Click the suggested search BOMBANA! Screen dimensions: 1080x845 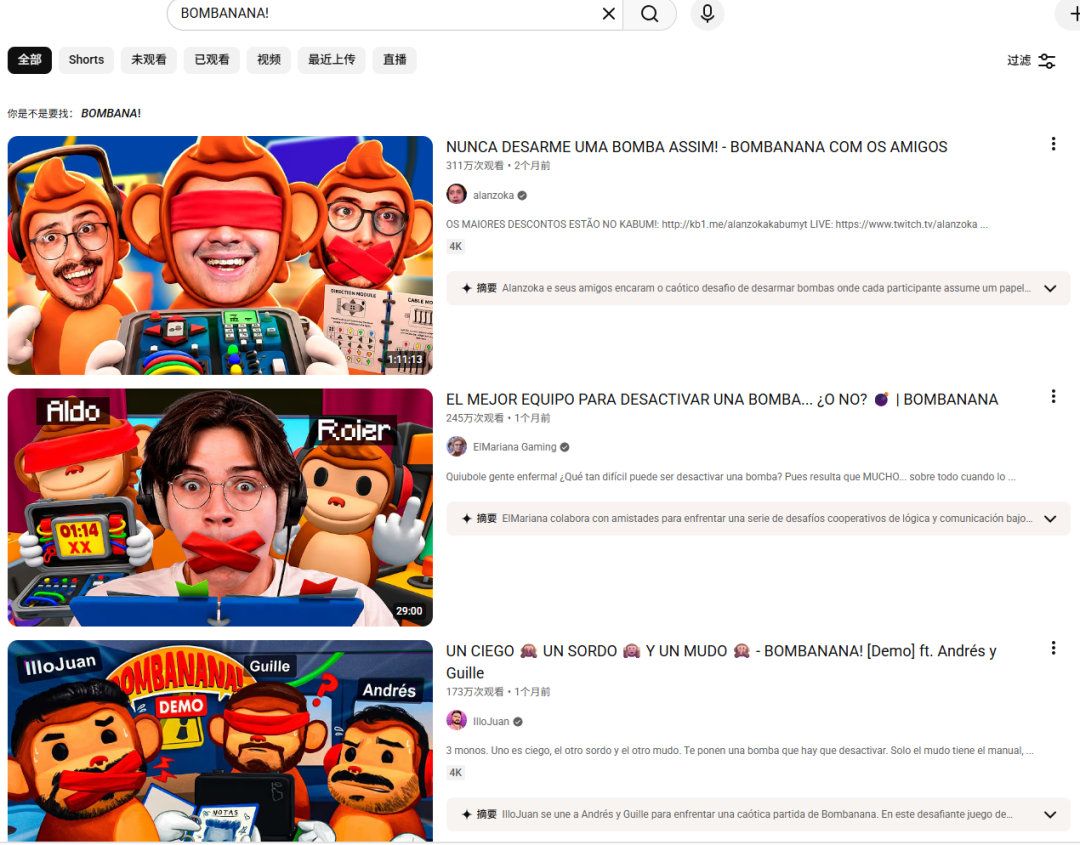tap(111, 113)
